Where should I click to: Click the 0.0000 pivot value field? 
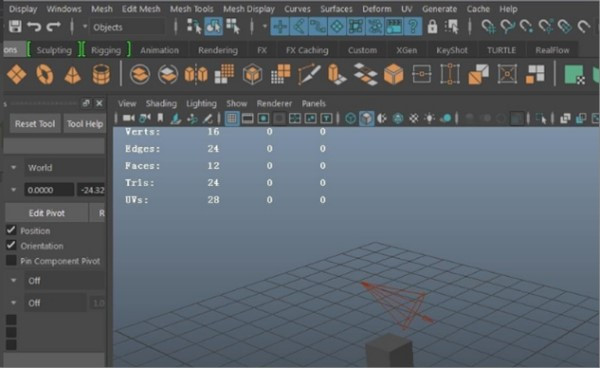(x=49, y=190)
